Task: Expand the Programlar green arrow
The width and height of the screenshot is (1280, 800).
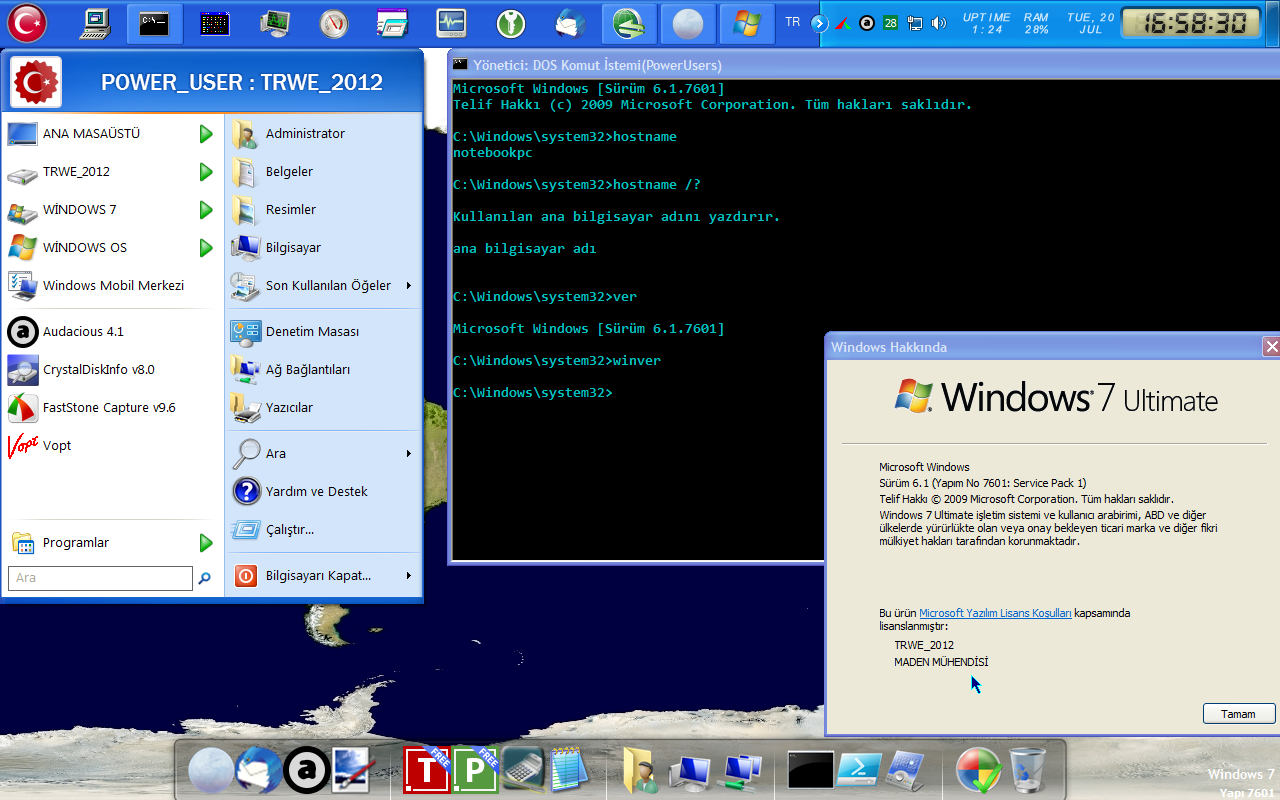Action: click(206, 543)
